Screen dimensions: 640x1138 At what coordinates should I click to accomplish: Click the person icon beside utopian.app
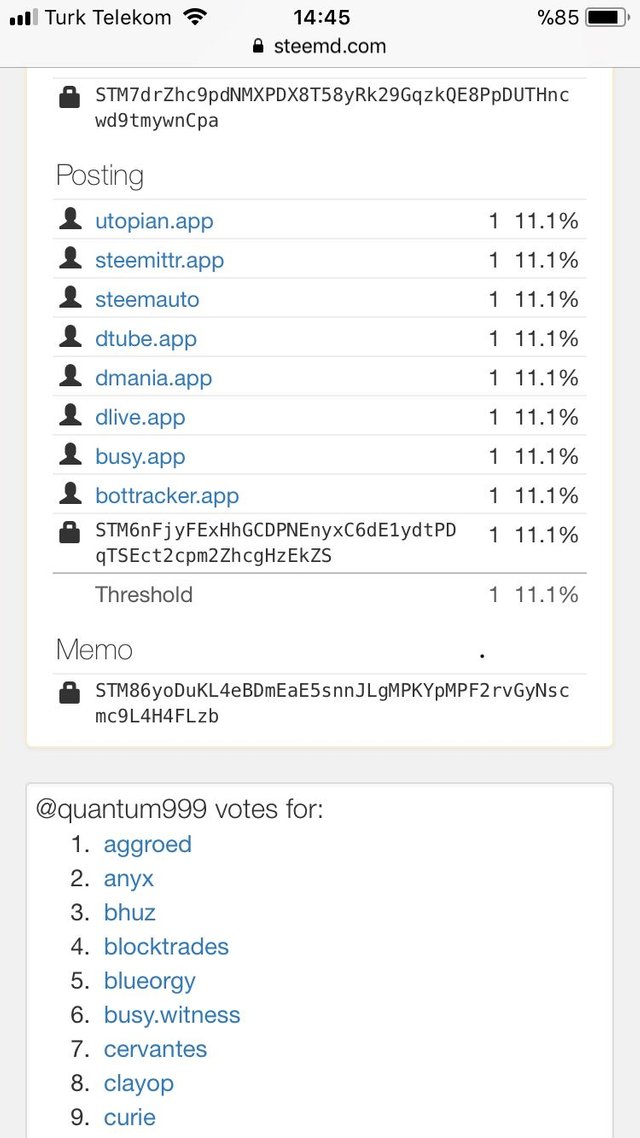70,220
